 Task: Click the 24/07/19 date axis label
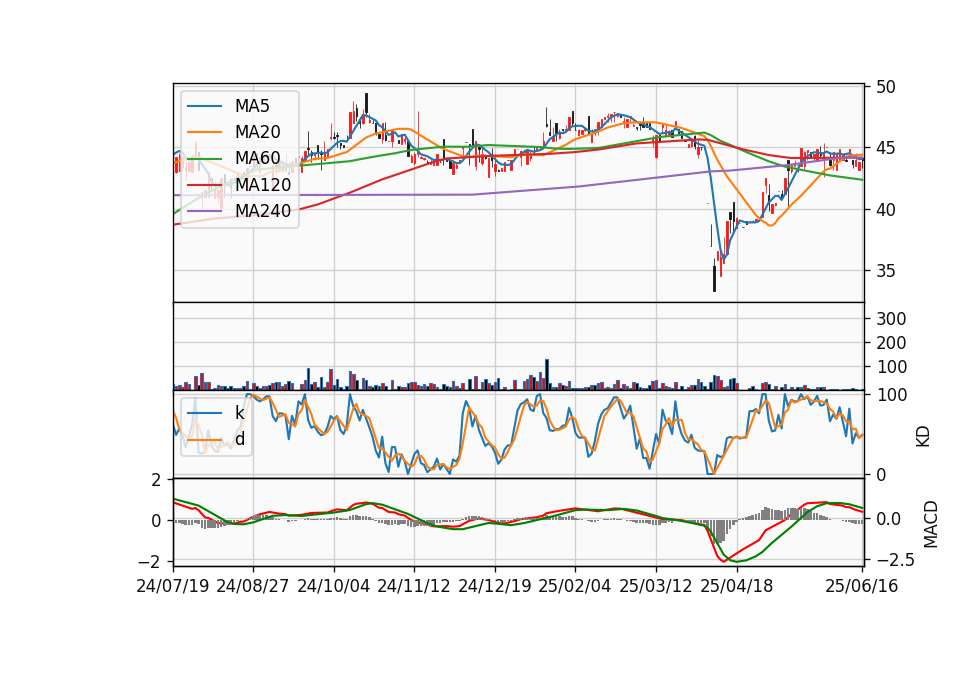(173, 586)
